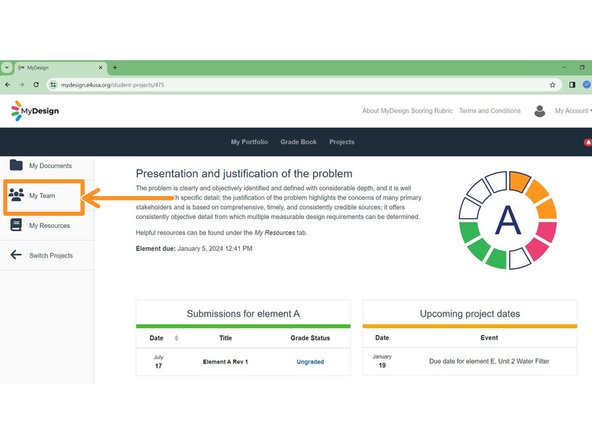Sort submissions by the Date column arrow

click(176, 338)
